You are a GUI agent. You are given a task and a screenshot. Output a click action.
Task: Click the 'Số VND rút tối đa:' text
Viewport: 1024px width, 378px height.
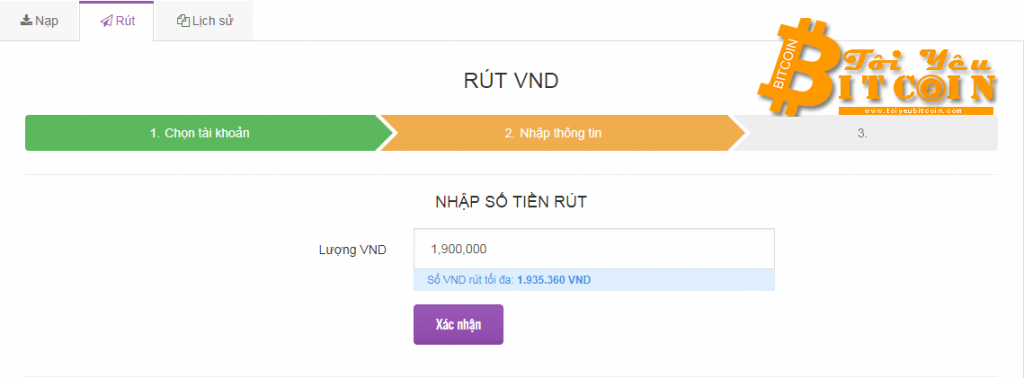point(470,280)
